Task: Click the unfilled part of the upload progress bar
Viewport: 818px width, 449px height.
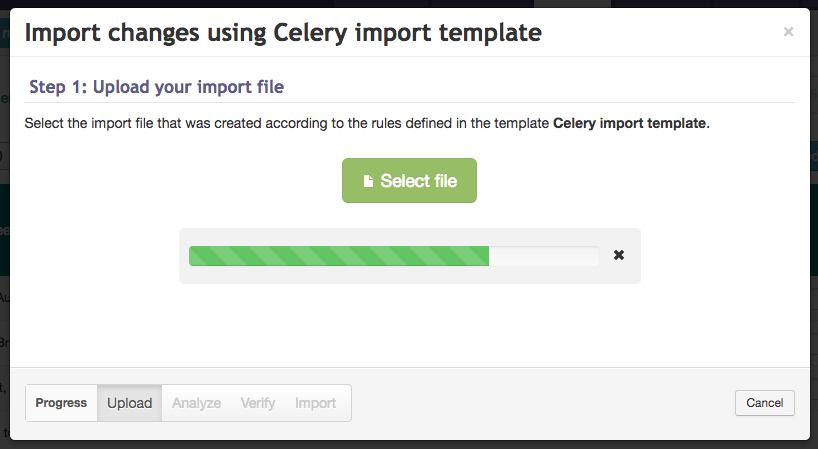Action: [x=544, y=256]
